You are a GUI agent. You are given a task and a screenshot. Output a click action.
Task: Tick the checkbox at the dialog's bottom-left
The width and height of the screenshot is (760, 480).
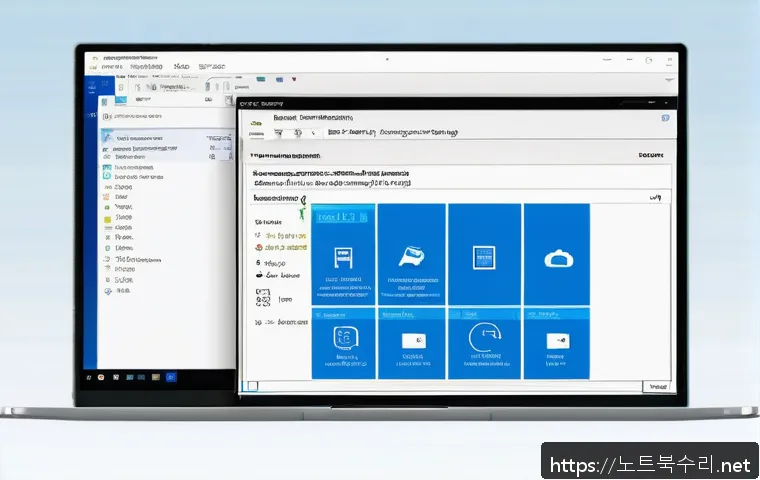[252, 385]
